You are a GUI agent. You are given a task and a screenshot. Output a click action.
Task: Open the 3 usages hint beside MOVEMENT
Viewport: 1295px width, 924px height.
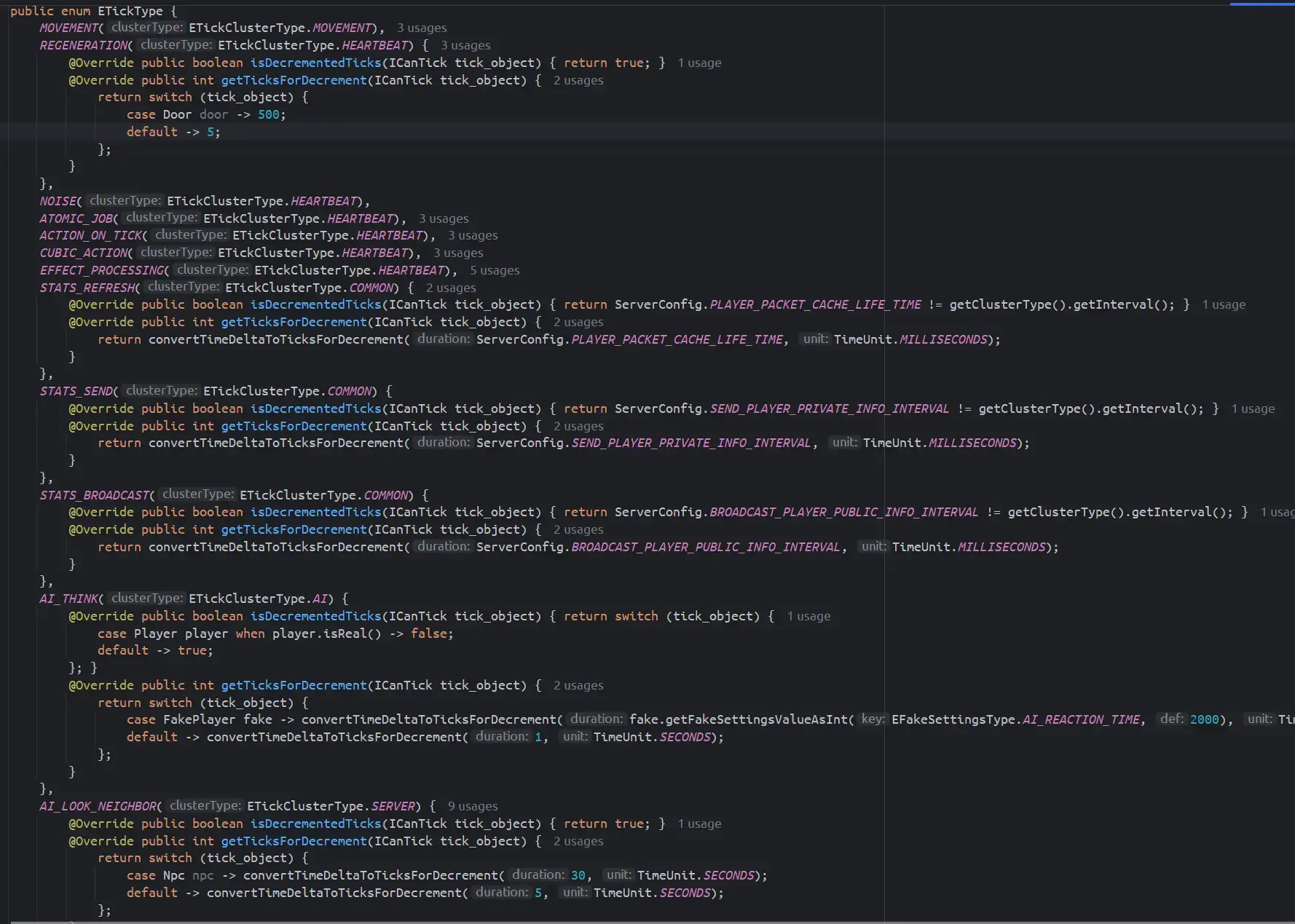[x=422, y=28]
